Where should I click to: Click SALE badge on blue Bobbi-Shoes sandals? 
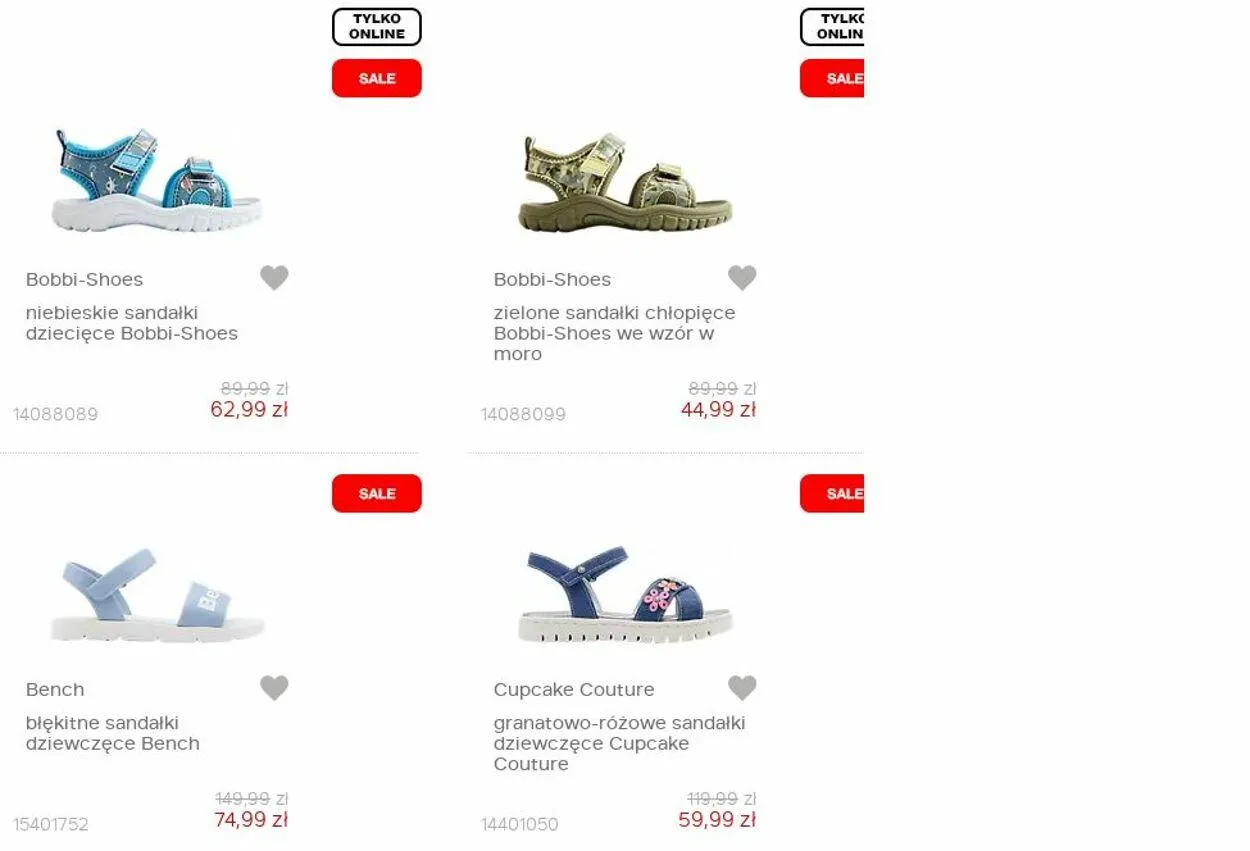pos(377,78)
